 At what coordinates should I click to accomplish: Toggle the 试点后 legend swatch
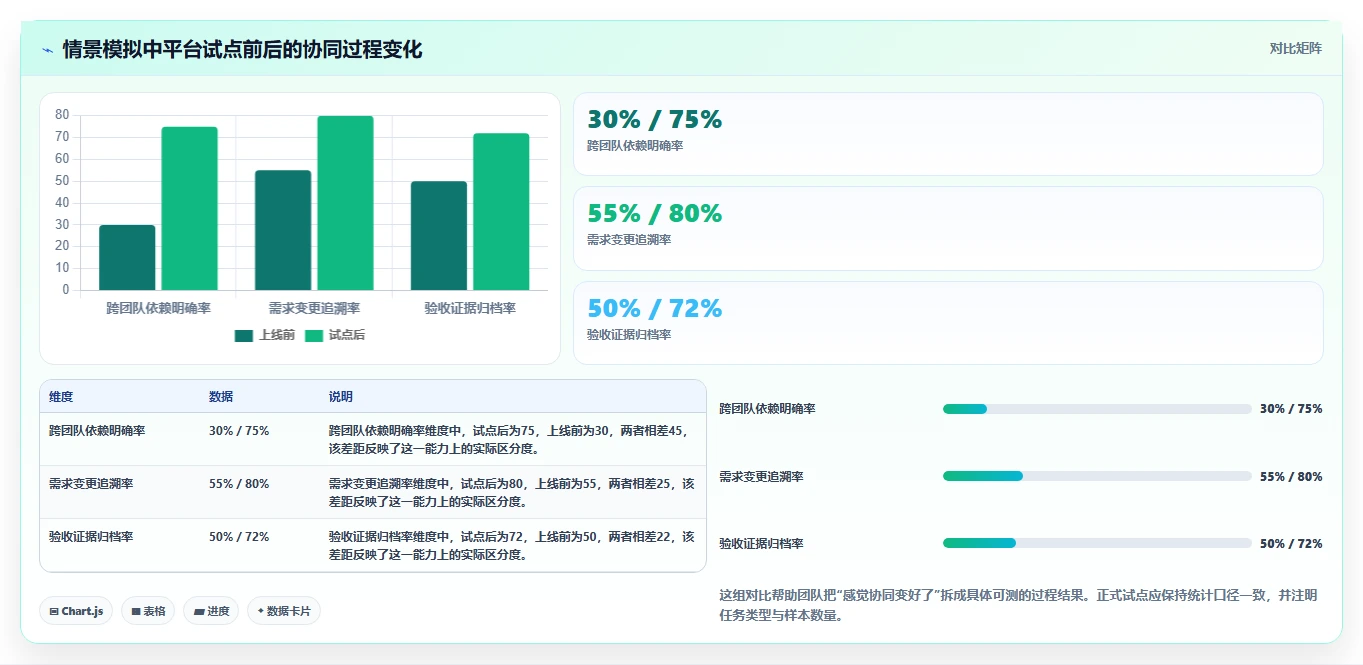(314, 335)
